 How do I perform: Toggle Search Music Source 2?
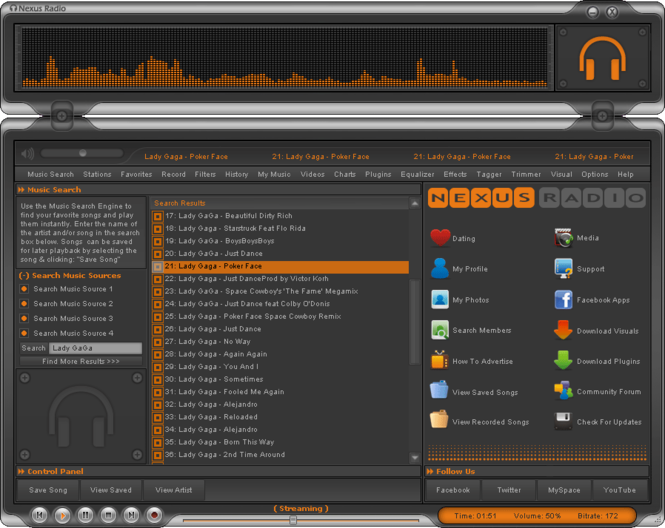point(24,304)
